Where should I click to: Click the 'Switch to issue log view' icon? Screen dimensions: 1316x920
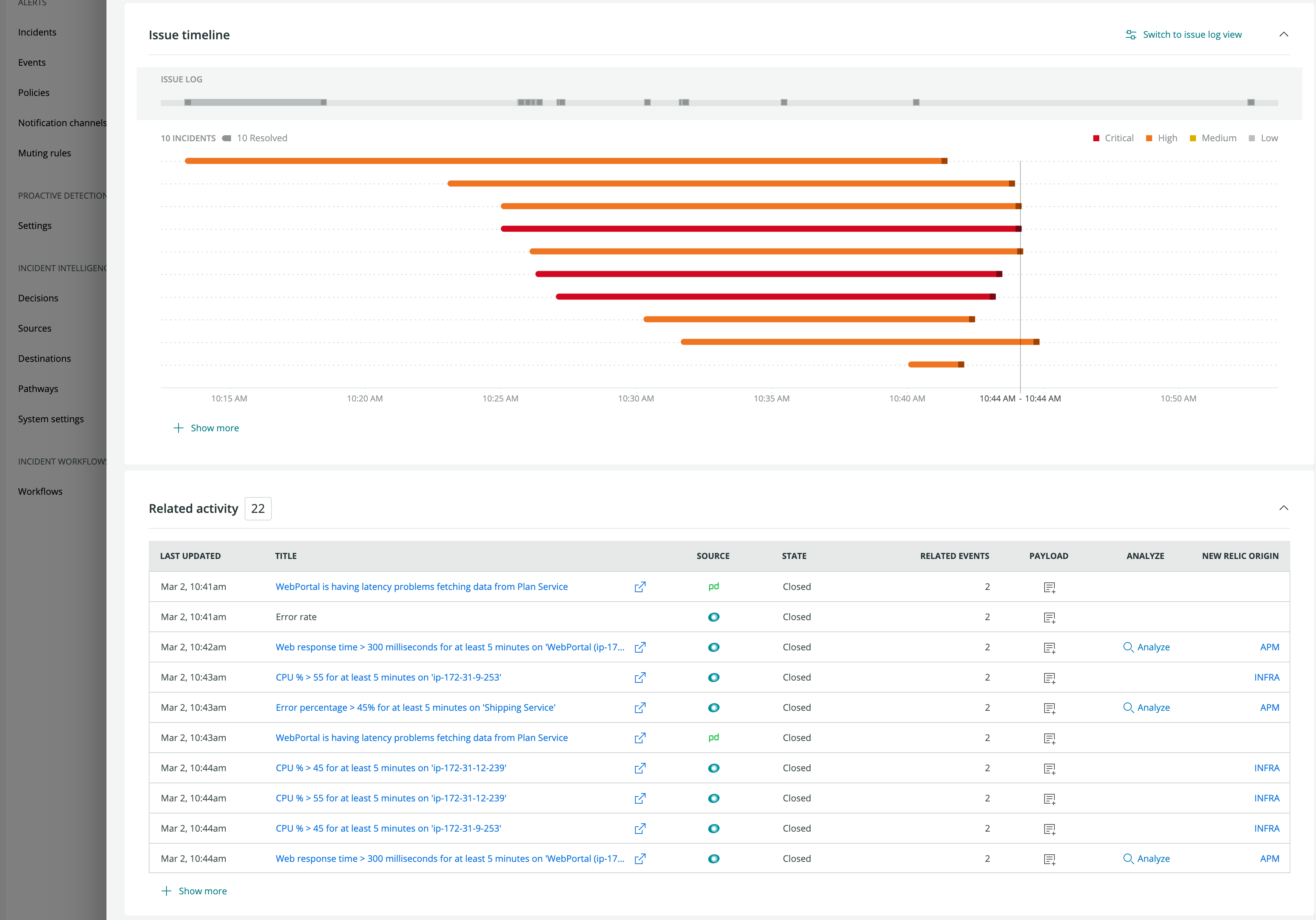point(1130,35)
